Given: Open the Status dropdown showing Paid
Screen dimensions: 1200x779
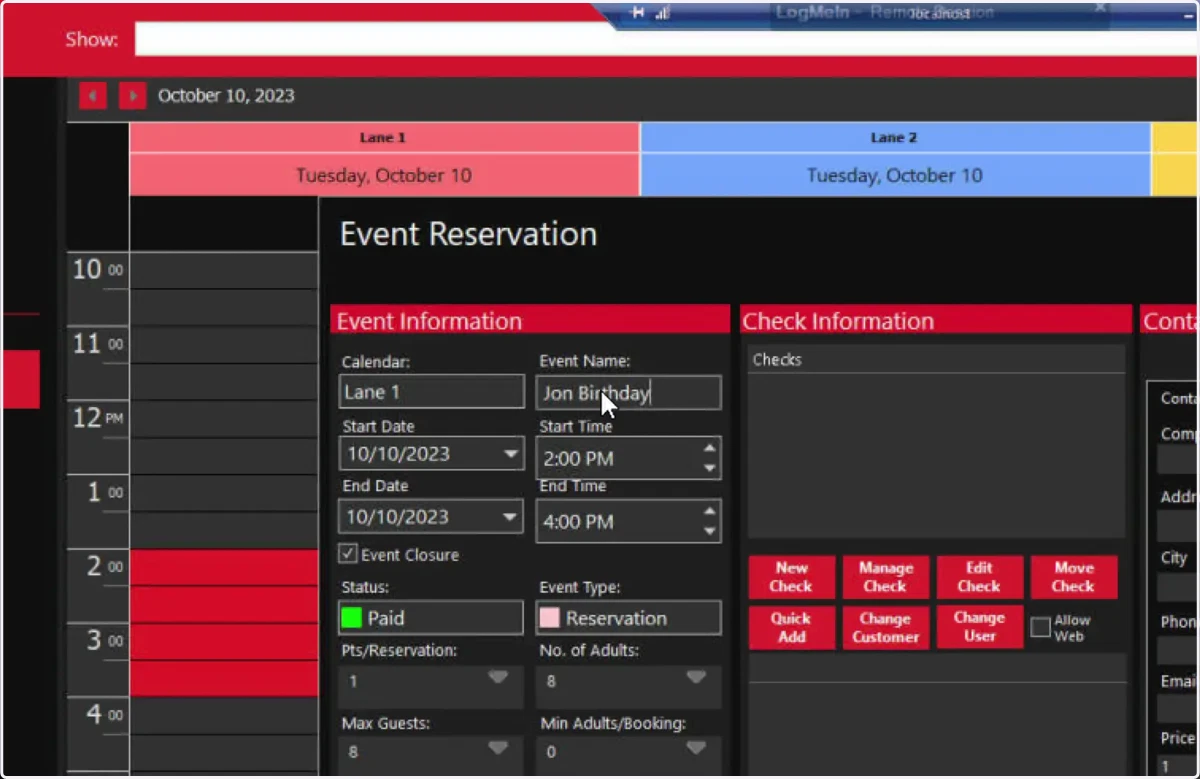Looking at the screenshot, I should pos(431,618).
